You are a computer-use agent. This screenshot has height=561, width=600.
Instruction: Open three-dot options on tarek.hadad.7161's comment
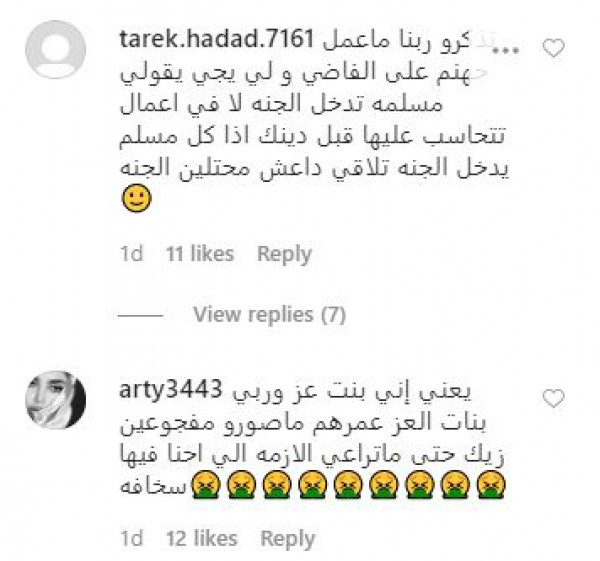coord(505,50)
